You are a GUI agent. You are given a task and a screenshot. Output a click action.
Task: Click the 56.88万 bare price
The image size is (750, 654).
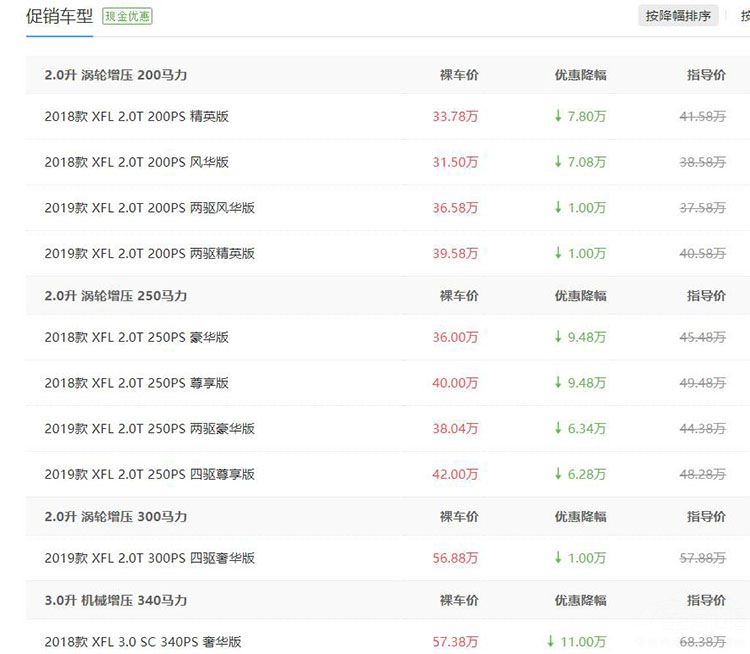point(455,558)
